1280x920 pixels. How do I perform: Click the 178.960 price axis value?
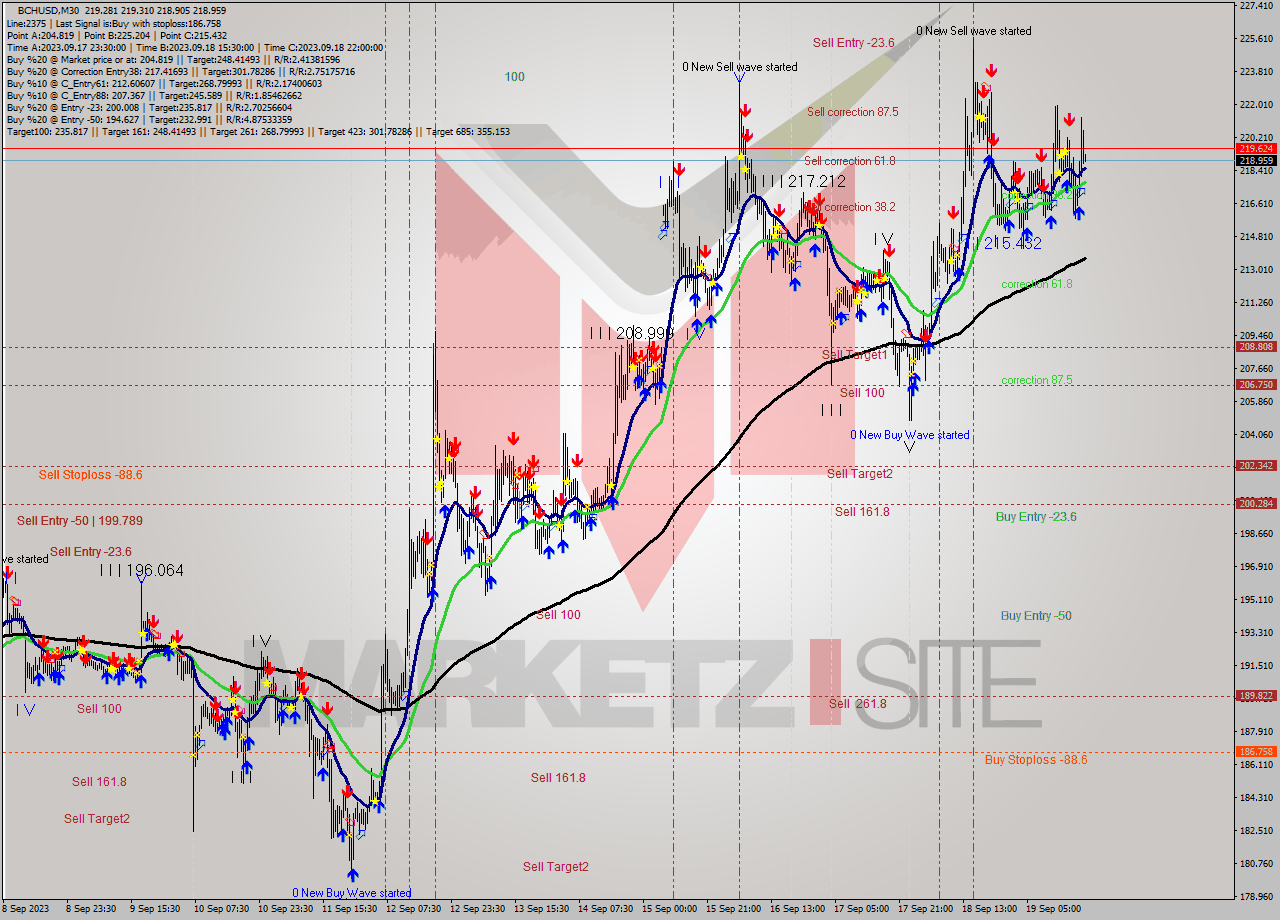pyautogui.click(x=1256, y=897)
